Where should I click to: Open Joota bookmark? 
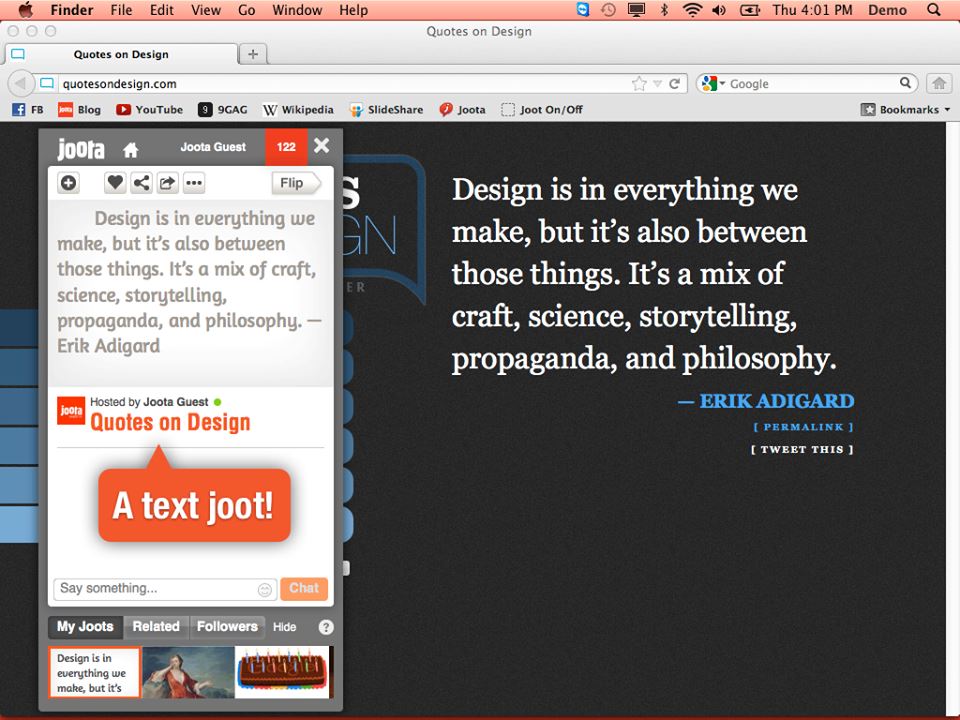[462, 110]
